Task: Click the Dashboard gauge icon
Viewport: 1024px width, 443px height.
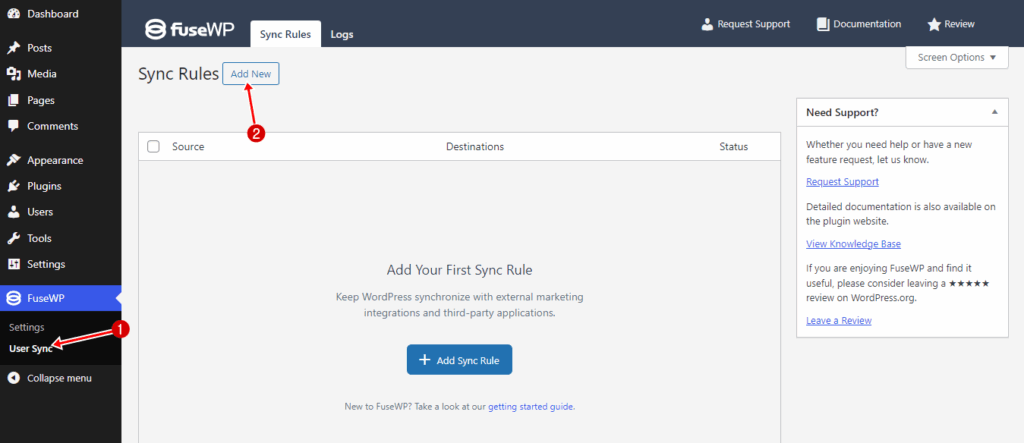Action: pyautogui.click(x=13, y=14)
